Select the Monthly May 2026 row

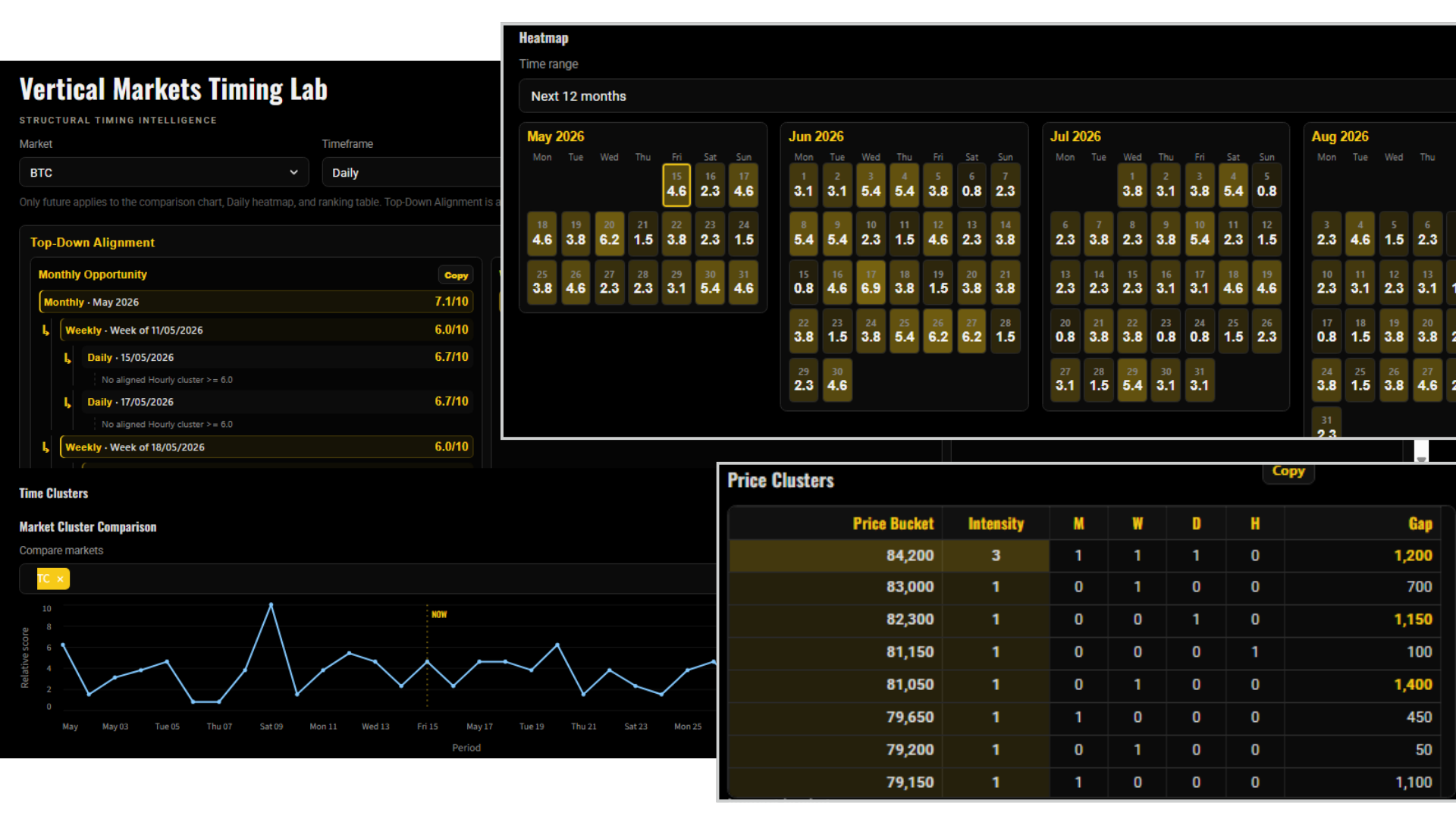256,302
